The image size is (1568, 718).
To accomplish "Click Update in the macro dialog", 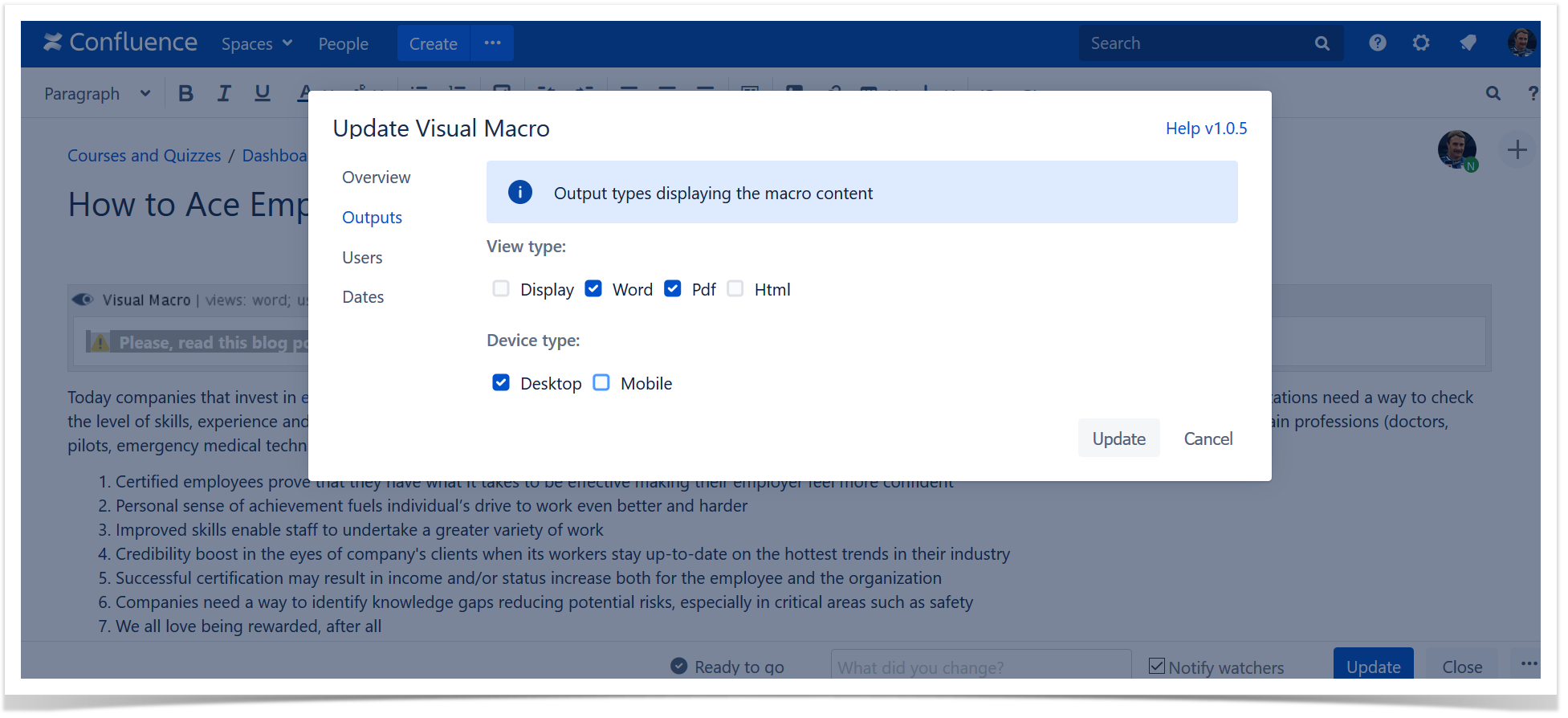I will pos(1118,439).
